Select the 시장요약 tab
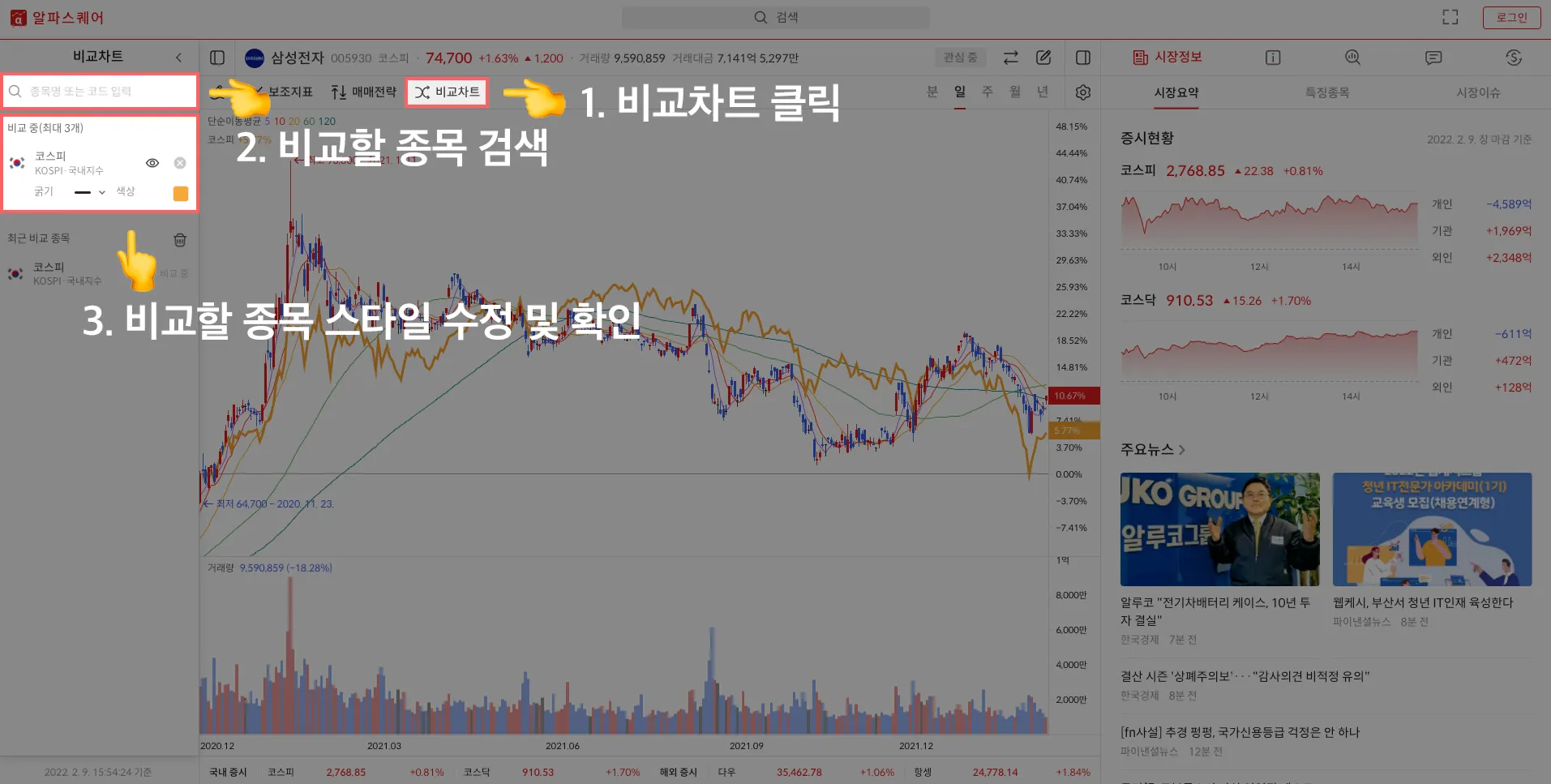This screenshot has height=784, width=1551. click(x=1176, y=93)
